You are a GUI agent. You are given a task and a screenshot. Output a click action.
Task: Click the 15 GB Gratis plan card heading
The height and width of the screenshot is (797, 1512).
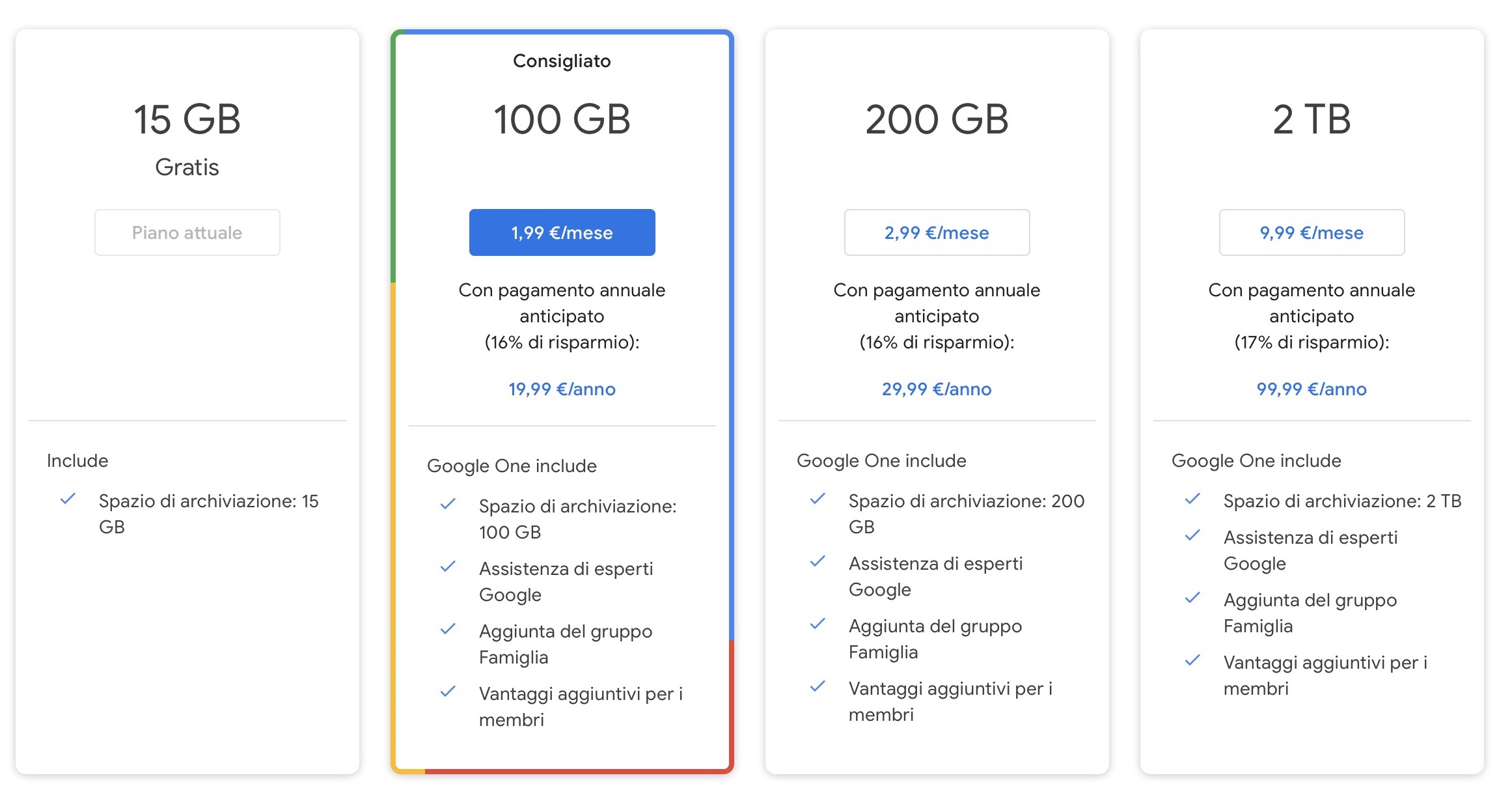[x=187, y=119]
